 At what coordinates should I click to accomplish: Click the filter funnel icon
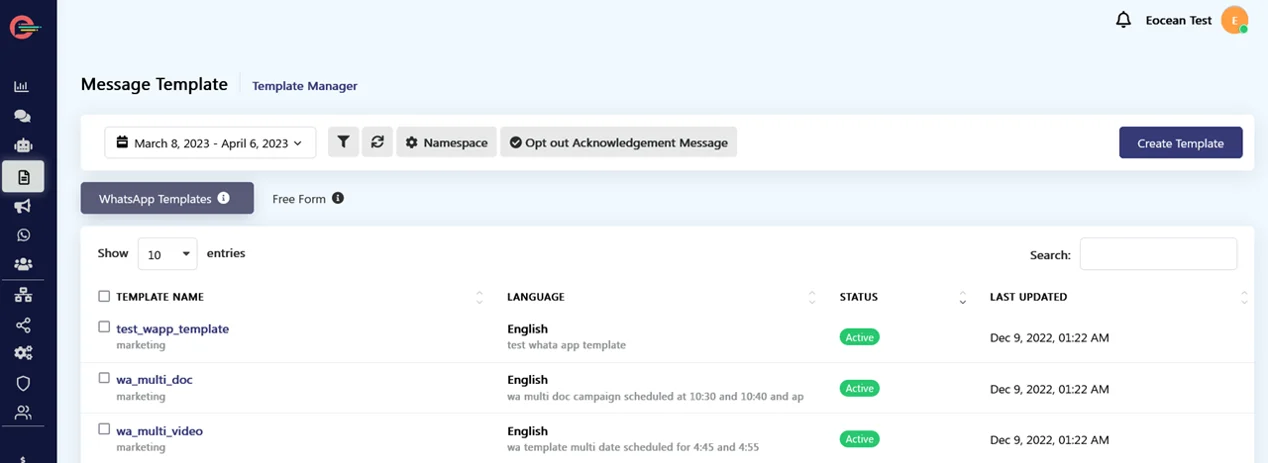pos(343,143)
